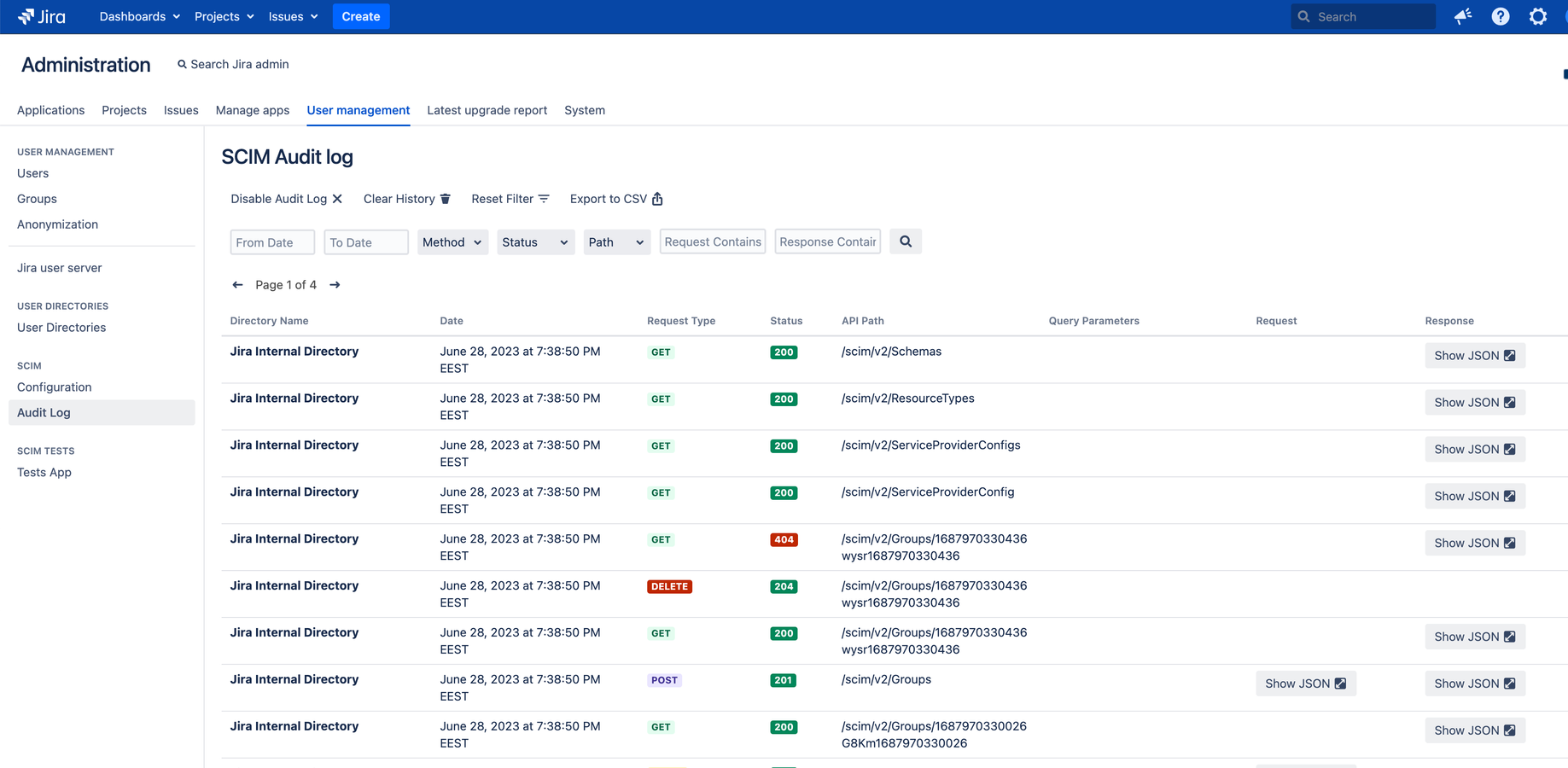This screenshot has width=1568, height=768.
Task: Click the Jira logo
Action: pyautogui.click(x=42, y=16)
